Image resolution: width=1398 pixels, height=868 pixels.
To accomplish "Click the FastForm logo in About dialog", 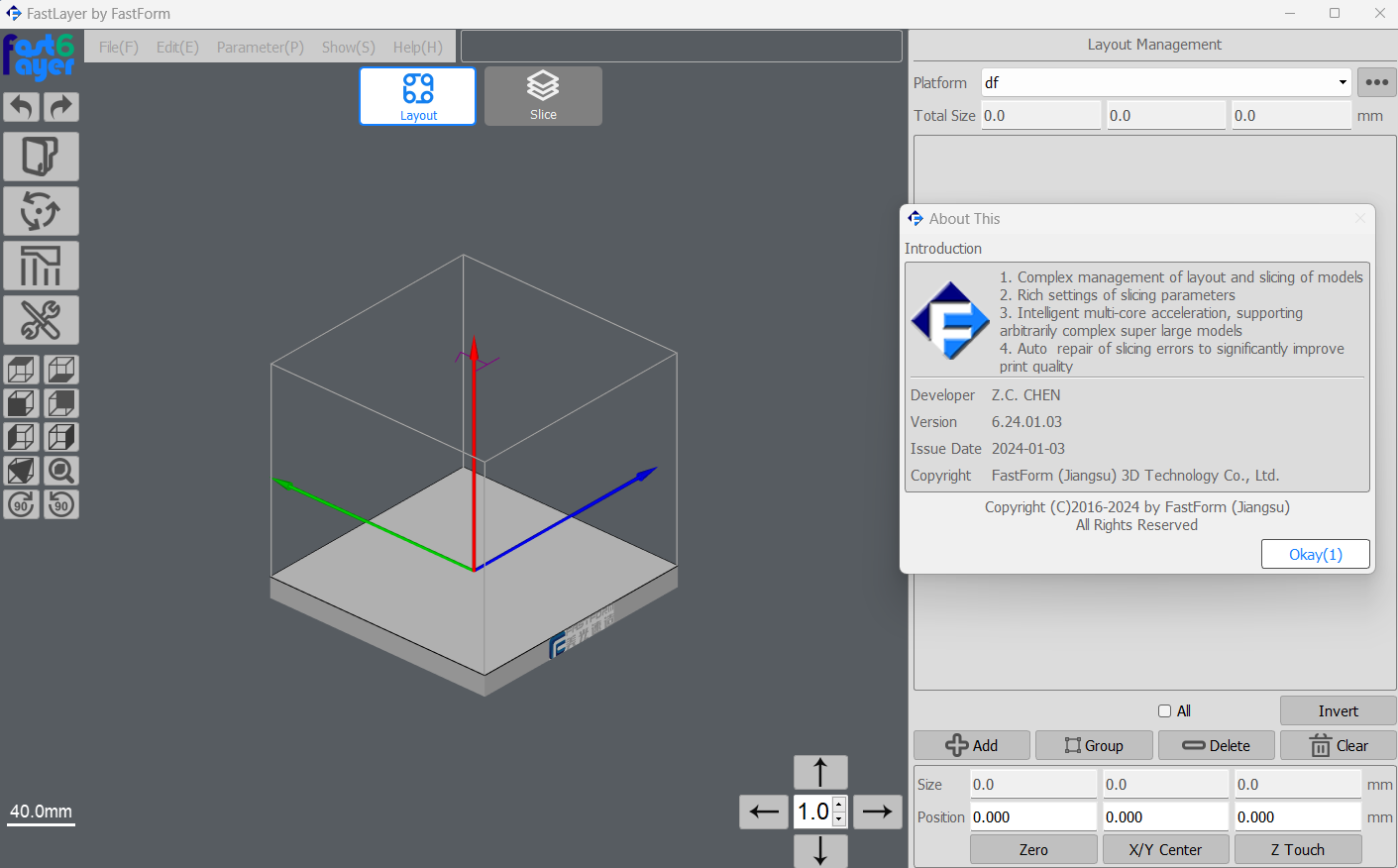I will 950,320.
